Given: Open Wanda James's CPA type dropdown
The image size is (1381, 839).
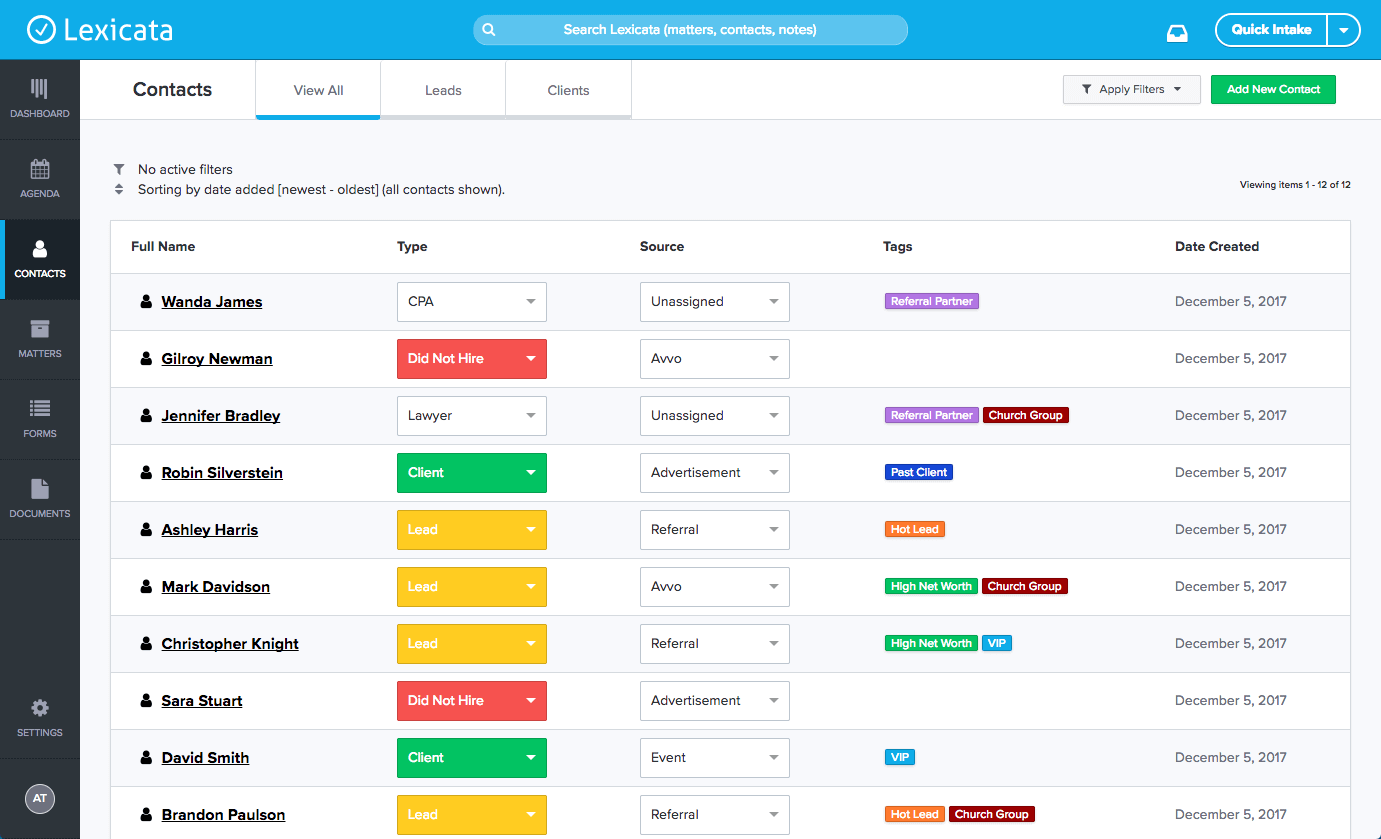Looking at the screenshot, I should (471, 302).
